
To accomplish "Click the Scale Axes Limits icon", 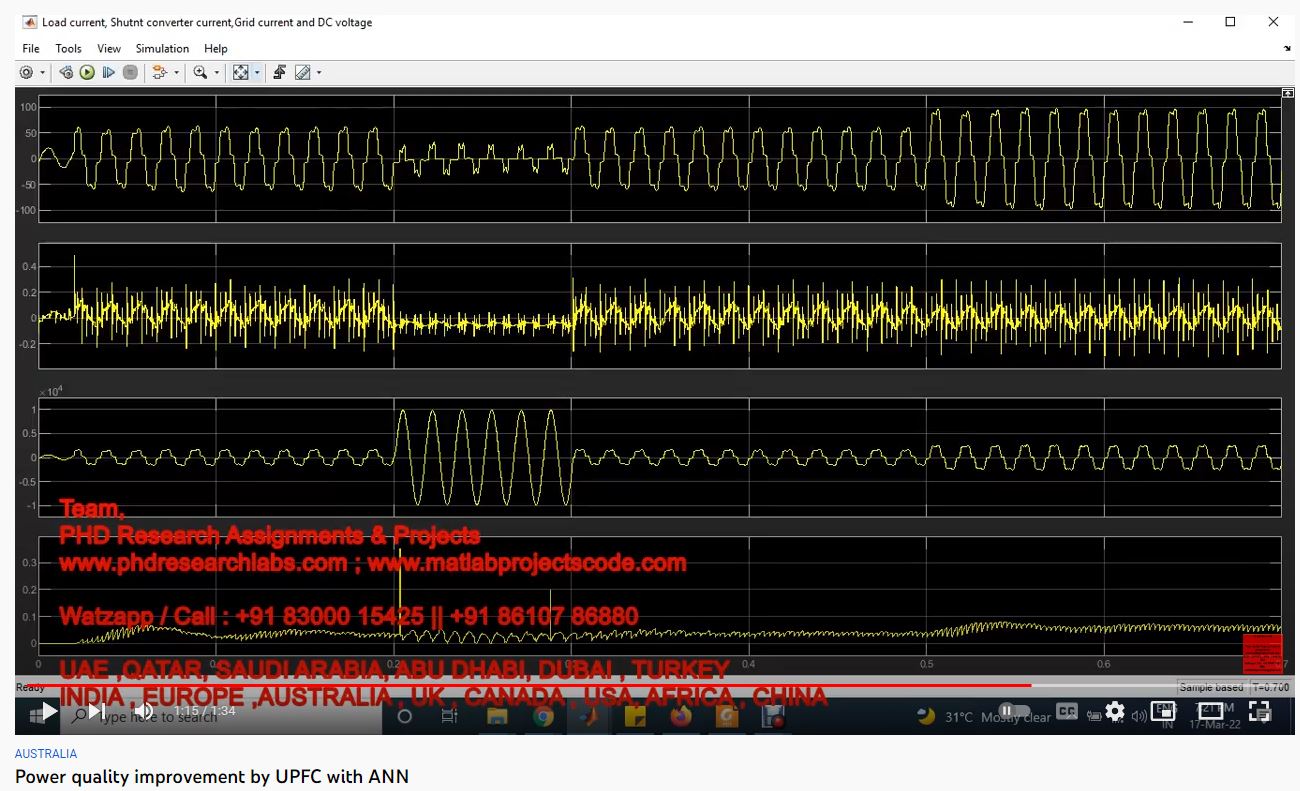I will pyautogui.click(x=240, y=73).
